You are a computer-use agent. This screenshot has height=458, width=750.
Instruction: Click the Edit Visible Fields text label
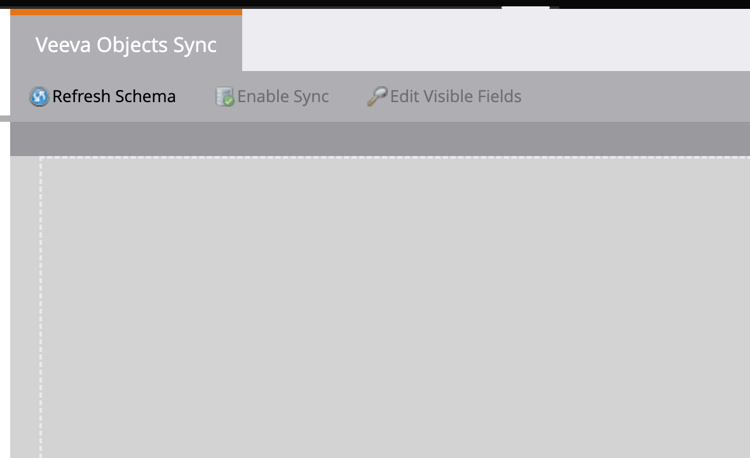(456, 96)
